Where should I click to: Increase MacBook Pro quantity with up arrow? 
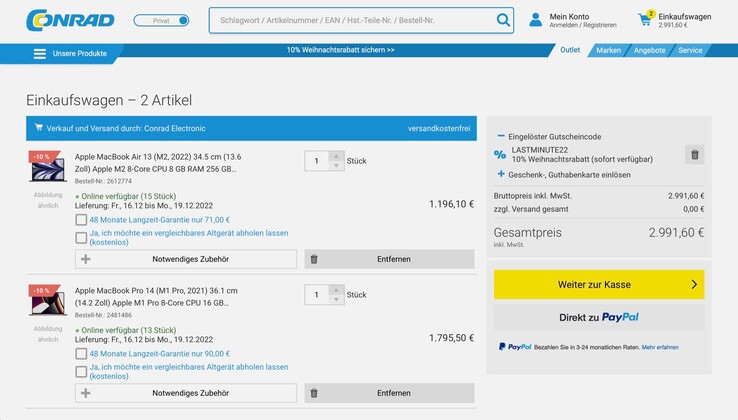336,290
